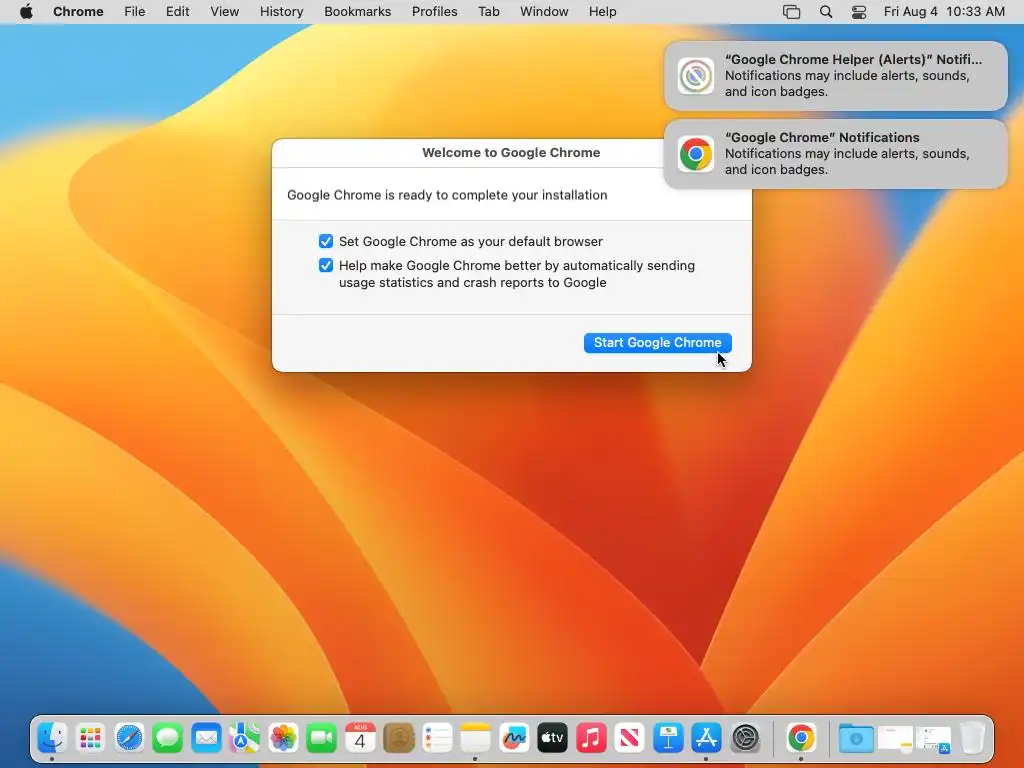
Task: Open Mail app in the Dock
Action: [x=206, y=738]
